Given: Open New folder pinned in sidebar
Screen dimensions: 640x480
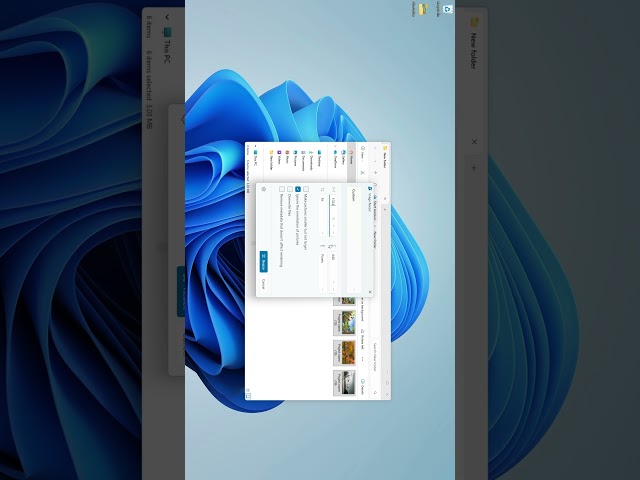Looking at the screenshot, I should [x=271, y=160].
